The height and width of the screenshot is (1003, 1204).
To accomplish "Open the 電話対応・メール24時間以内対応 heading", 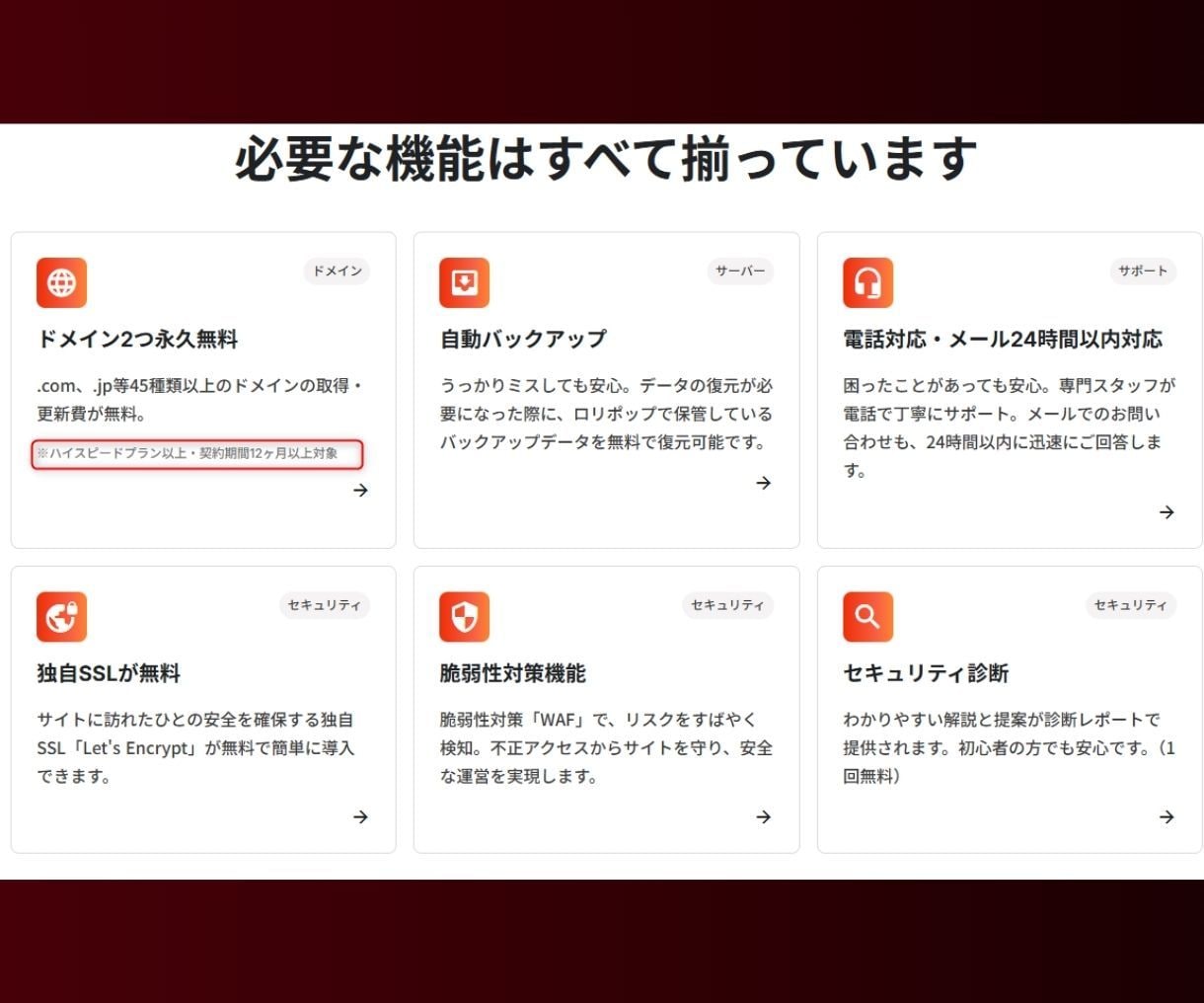I will point(1003,339).
